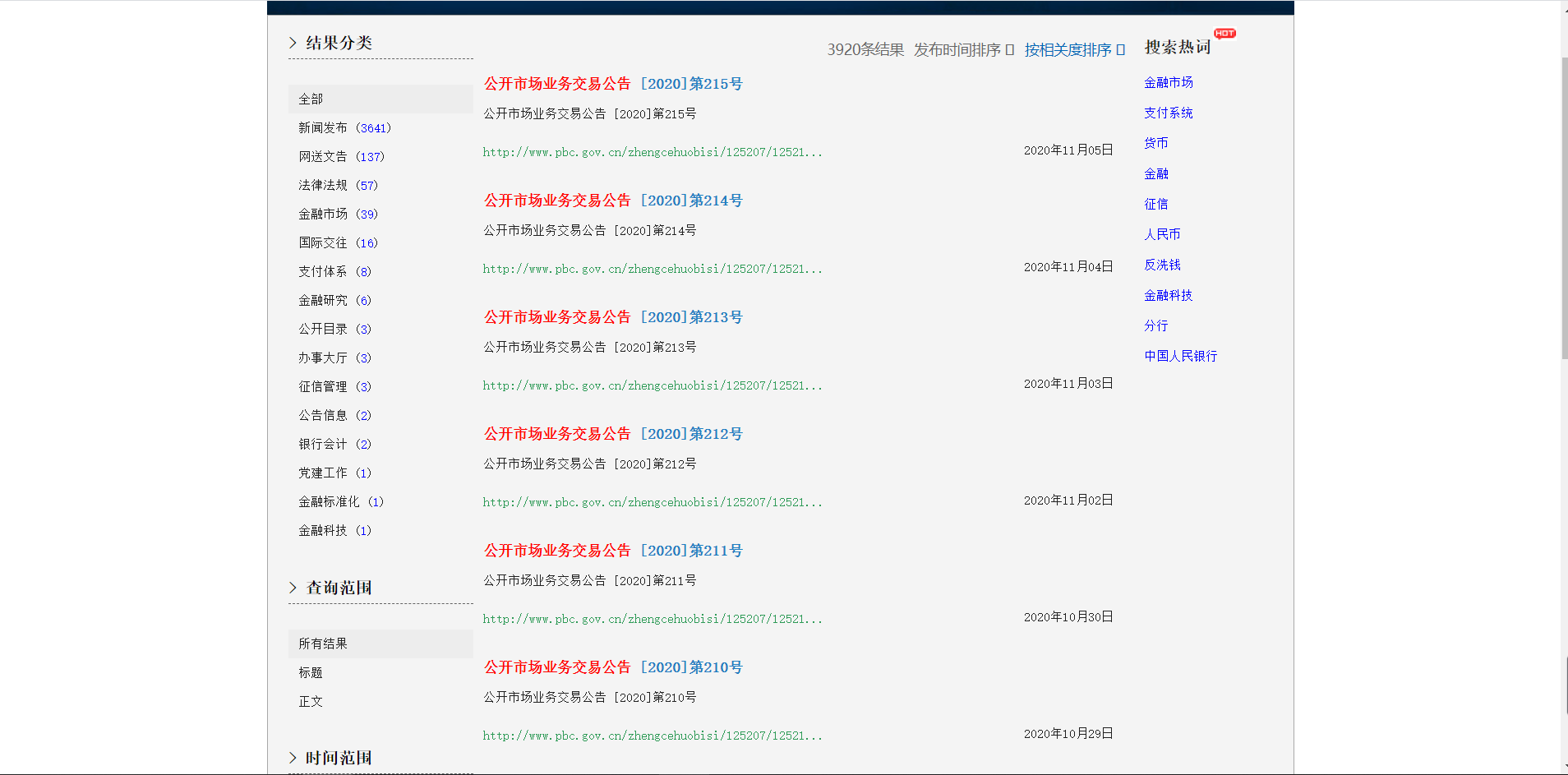Filter by 办事大厅 (3)
The image size is (1568, 775).
[334, 358]
